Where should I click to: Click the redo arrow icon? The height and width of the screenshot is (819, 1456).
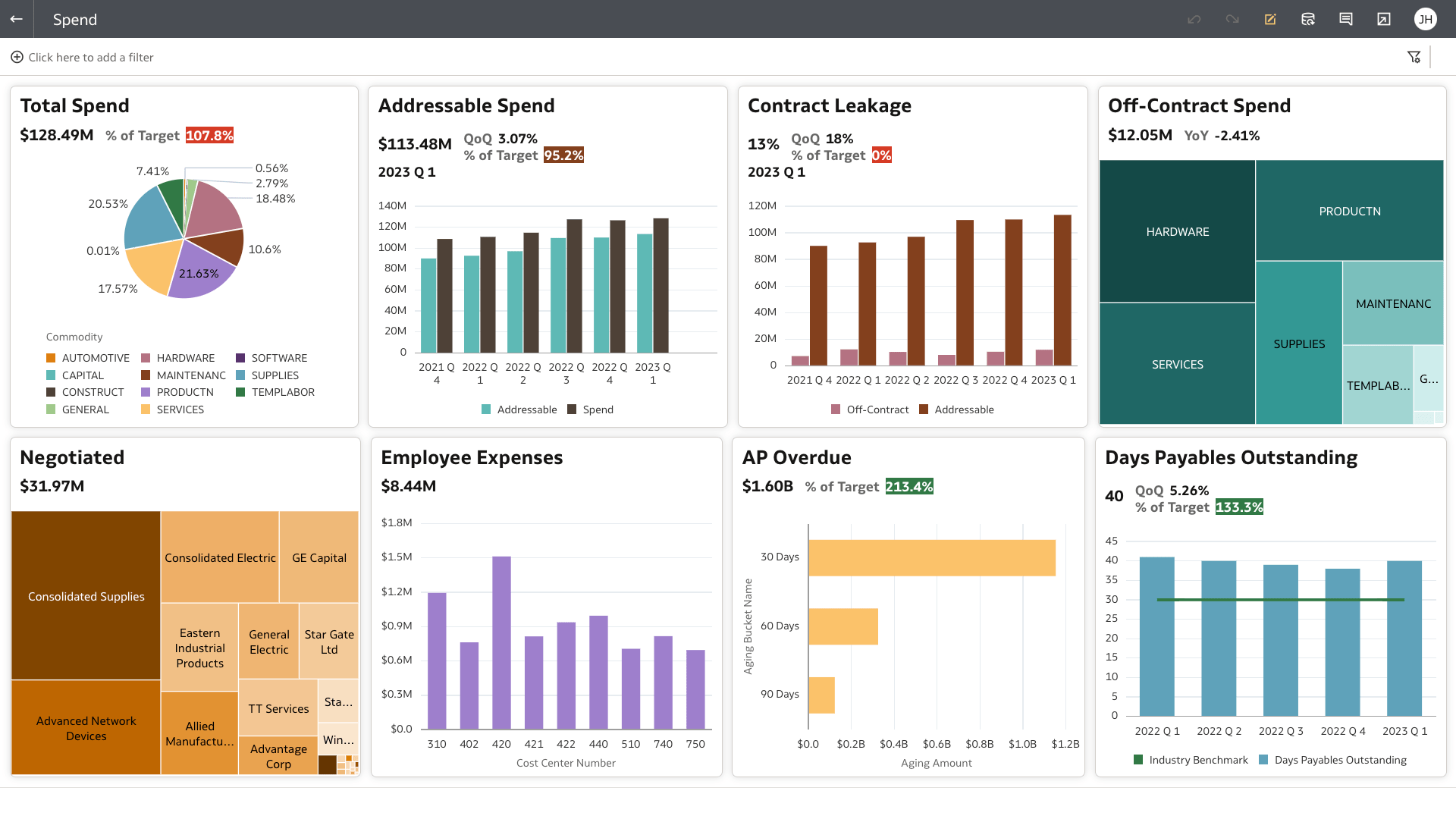coord(1232,19)
